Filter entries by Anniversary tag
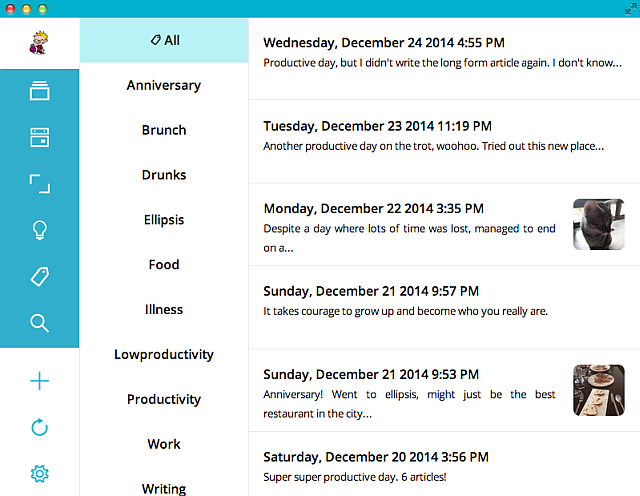This screenshot has width=640, height=496. pos(164,86)
